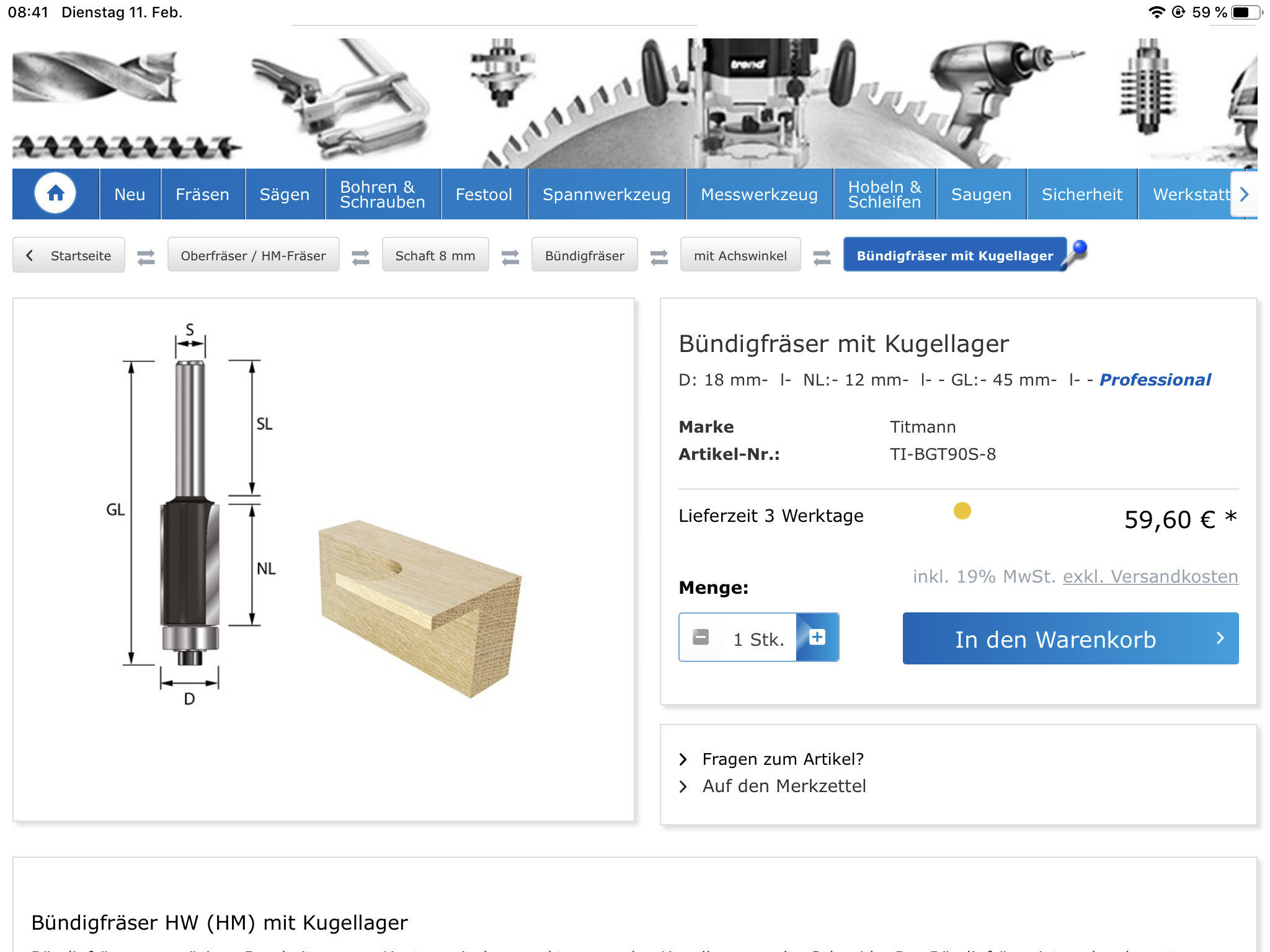
Task: Decrease quantity with the minus button
Action: pos(701,638)
